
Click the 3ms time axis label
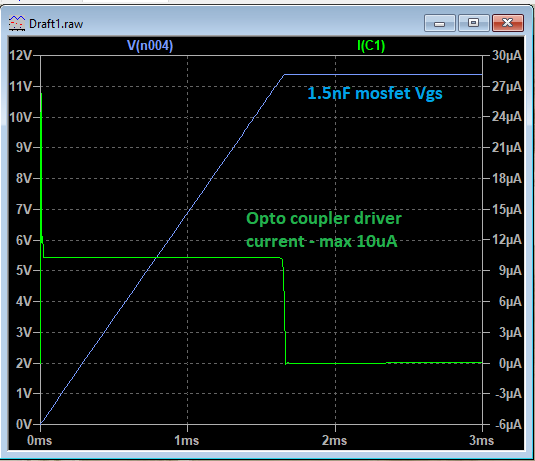[481, 441]
